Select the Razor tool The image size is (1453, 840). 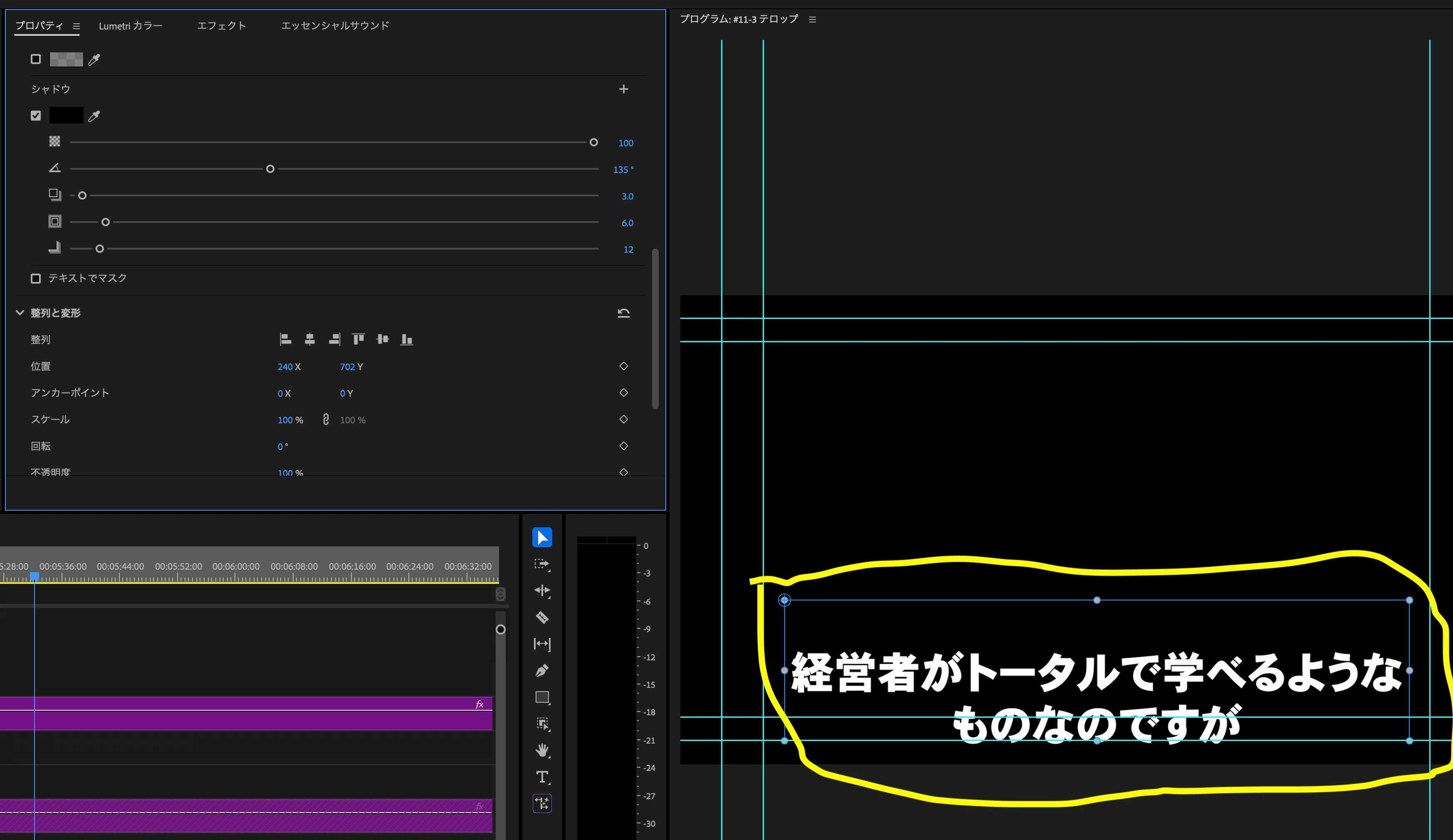pos(542,618)
